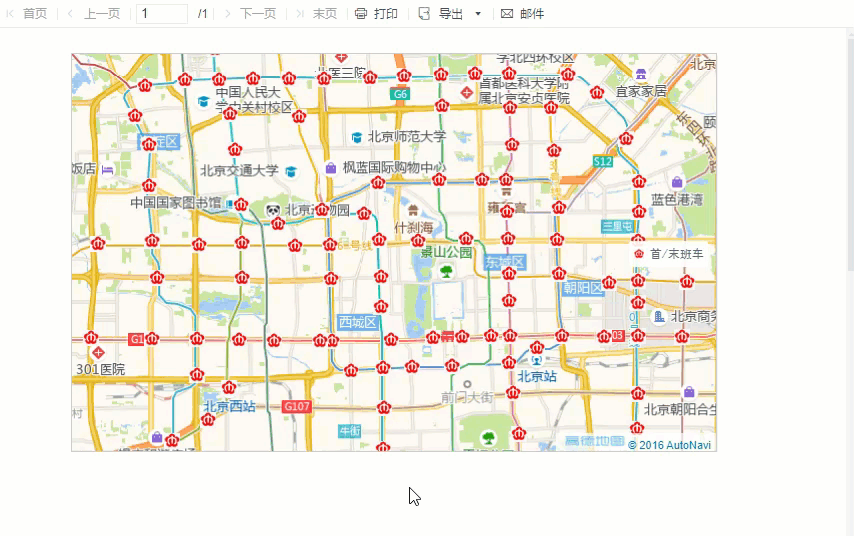This screenshot has width=854, height=536.
Task: Click the 北京西站 label on map
Action: point(229,406)
